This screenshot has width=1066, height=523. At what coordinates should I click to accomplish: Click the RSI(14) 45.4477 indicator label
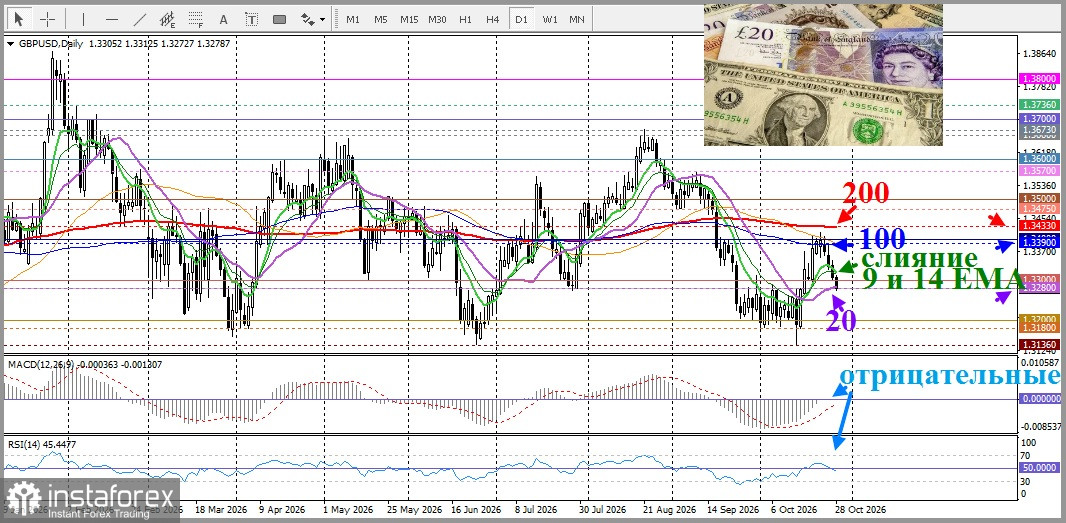pyautogui.click(x=42, y=444)
